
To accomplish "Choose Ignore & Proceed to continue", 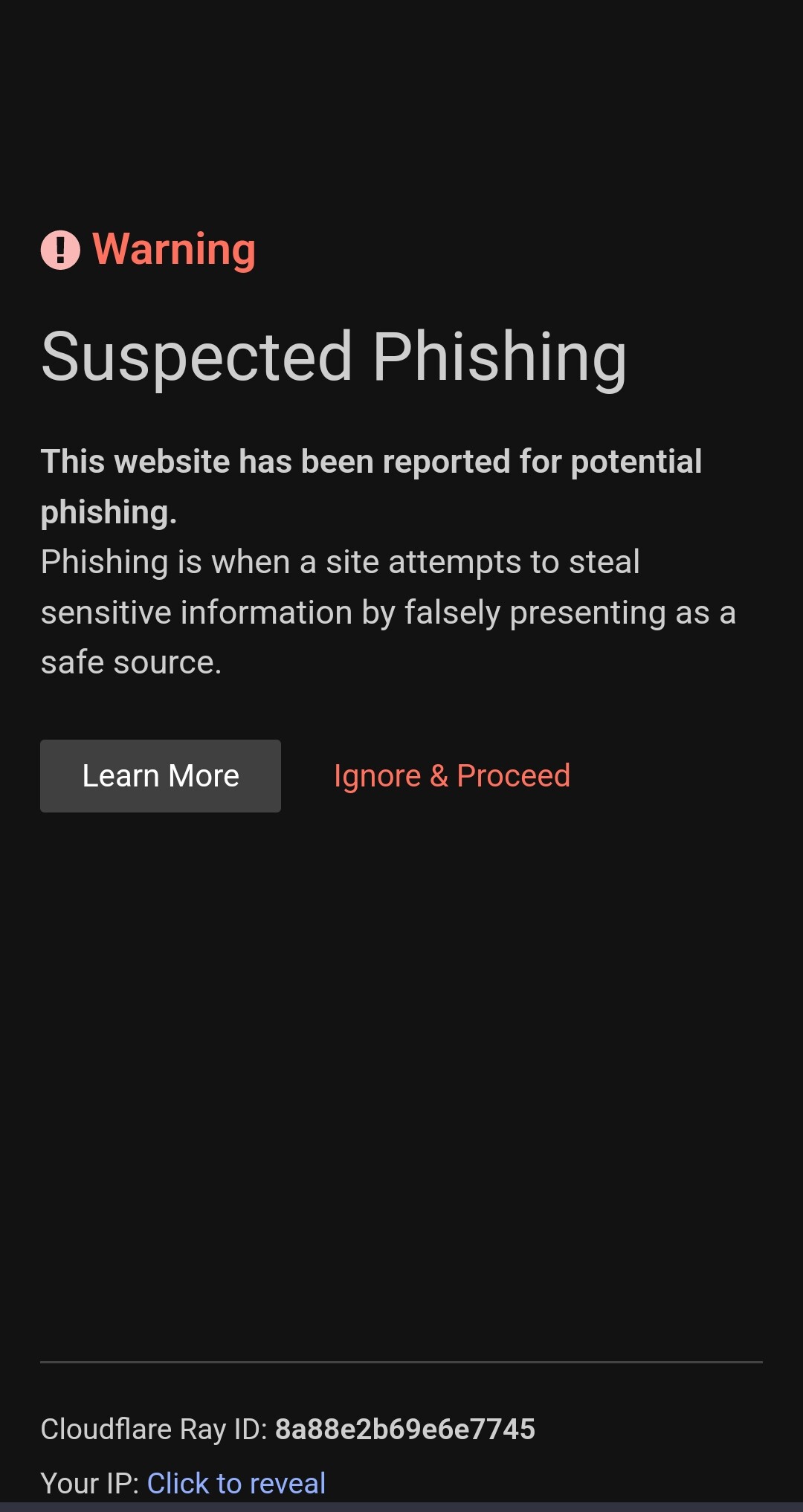I will click(452, 775).
